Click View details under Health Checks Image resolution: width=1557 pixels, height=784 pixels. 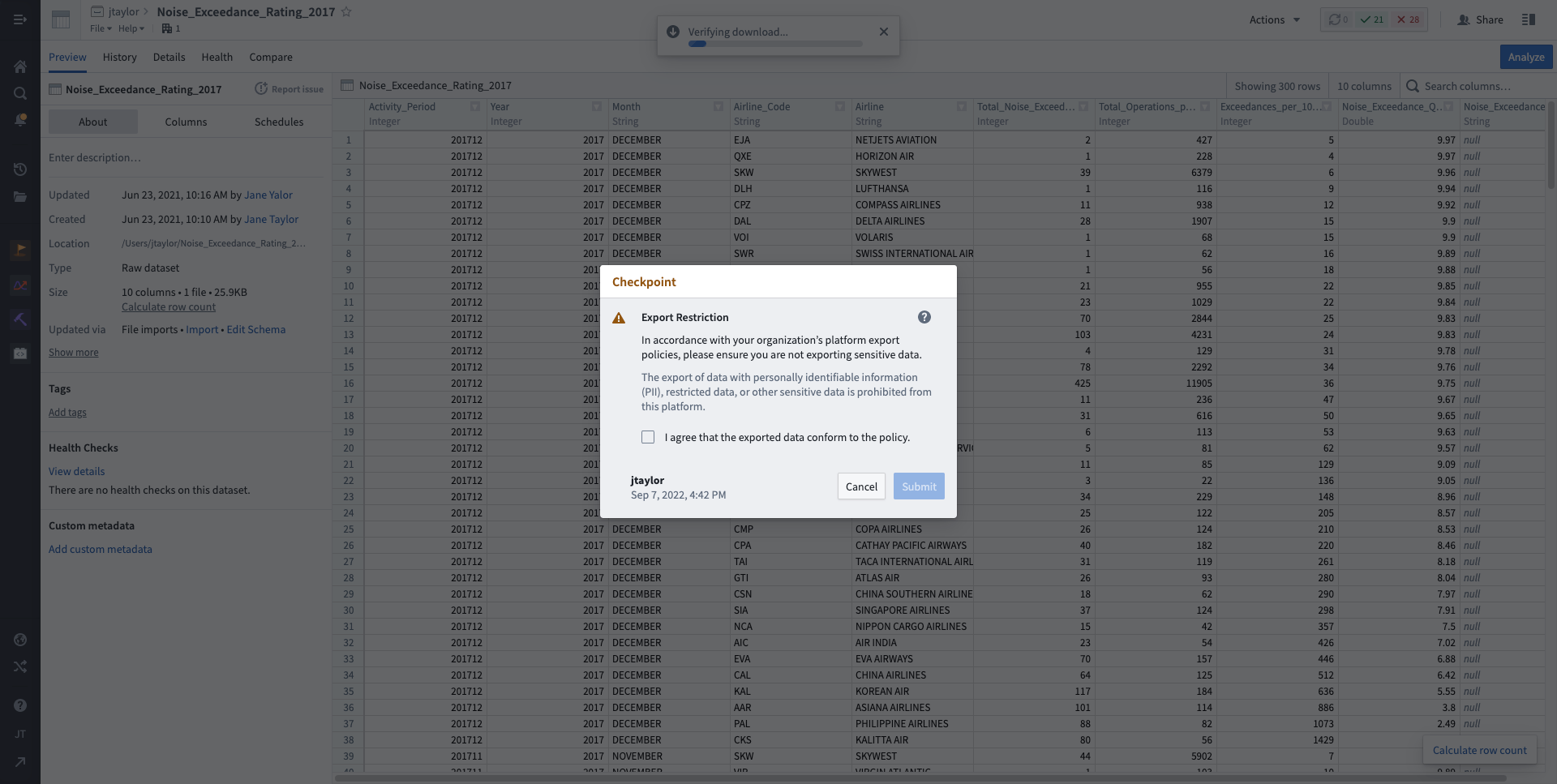click(x=77, y=471)
